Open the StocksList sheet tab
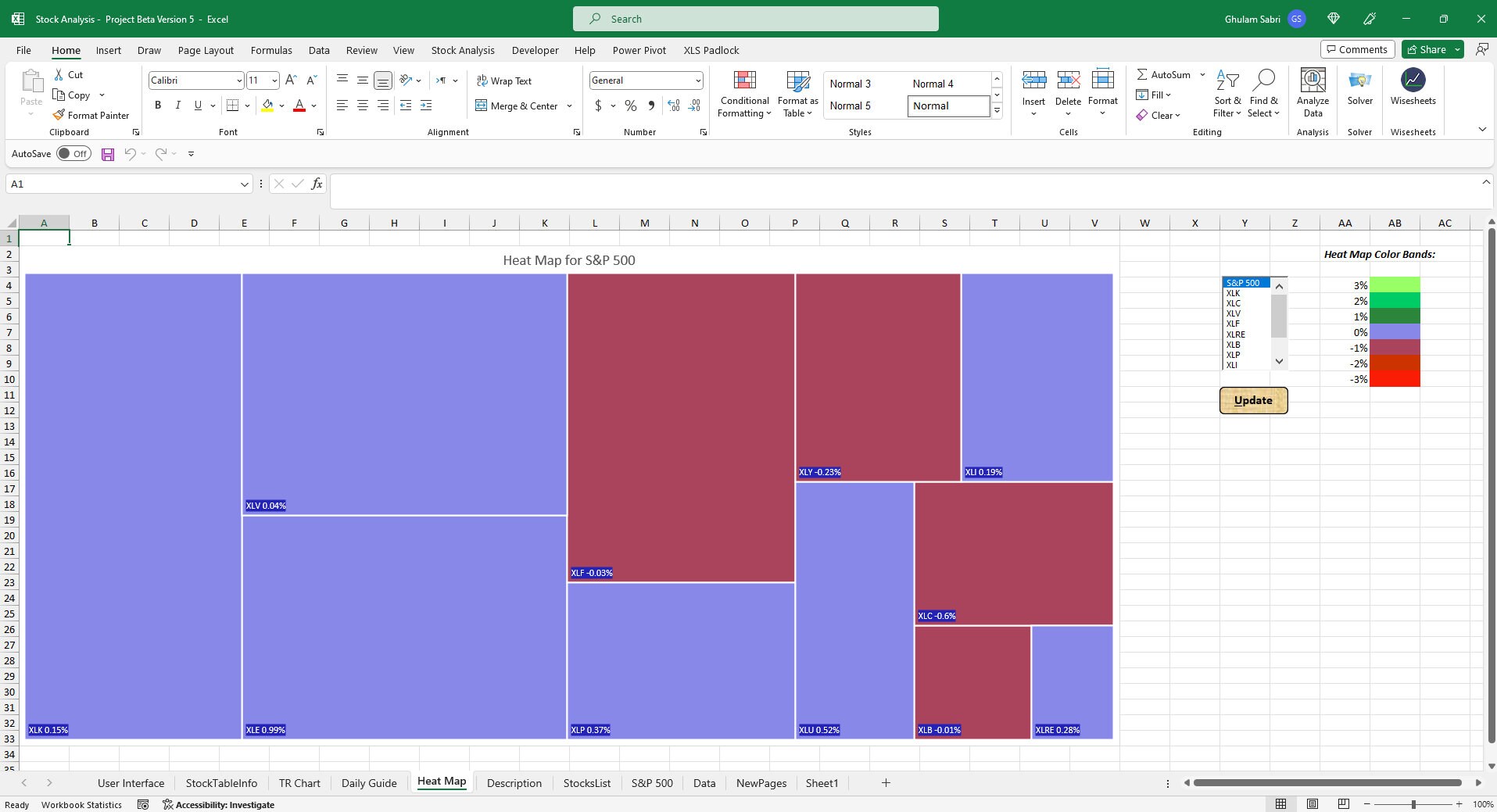The width and height of the screenshot is (1497, 812). [x=587, y=782]
